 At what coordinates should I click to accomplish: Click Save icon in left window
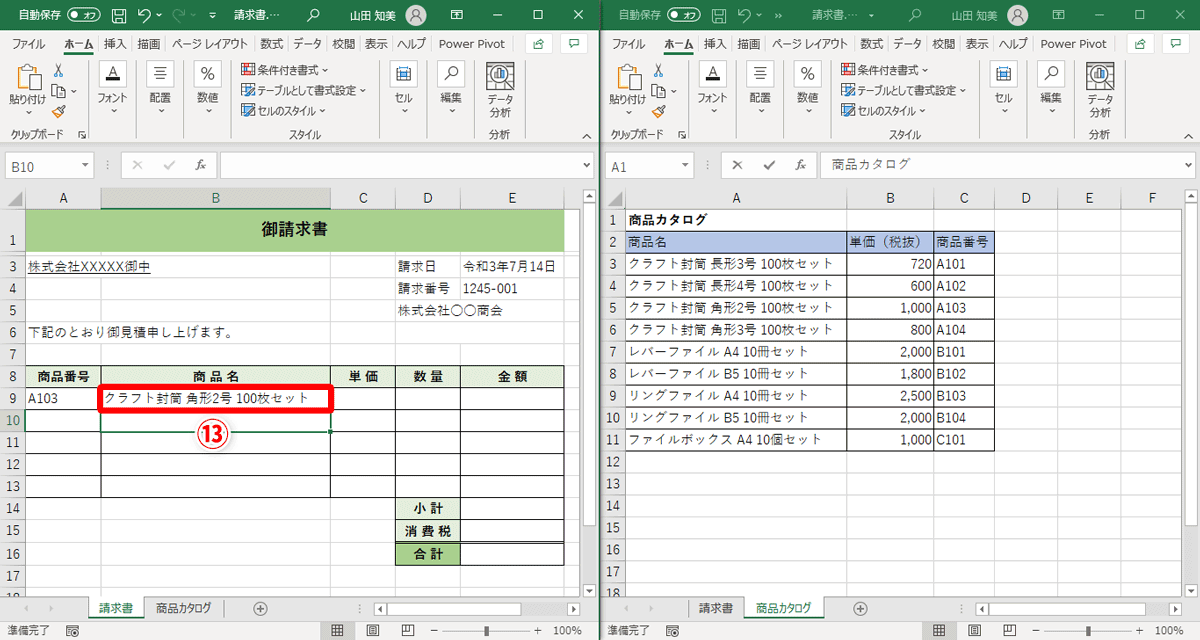[x=119, y=15]
